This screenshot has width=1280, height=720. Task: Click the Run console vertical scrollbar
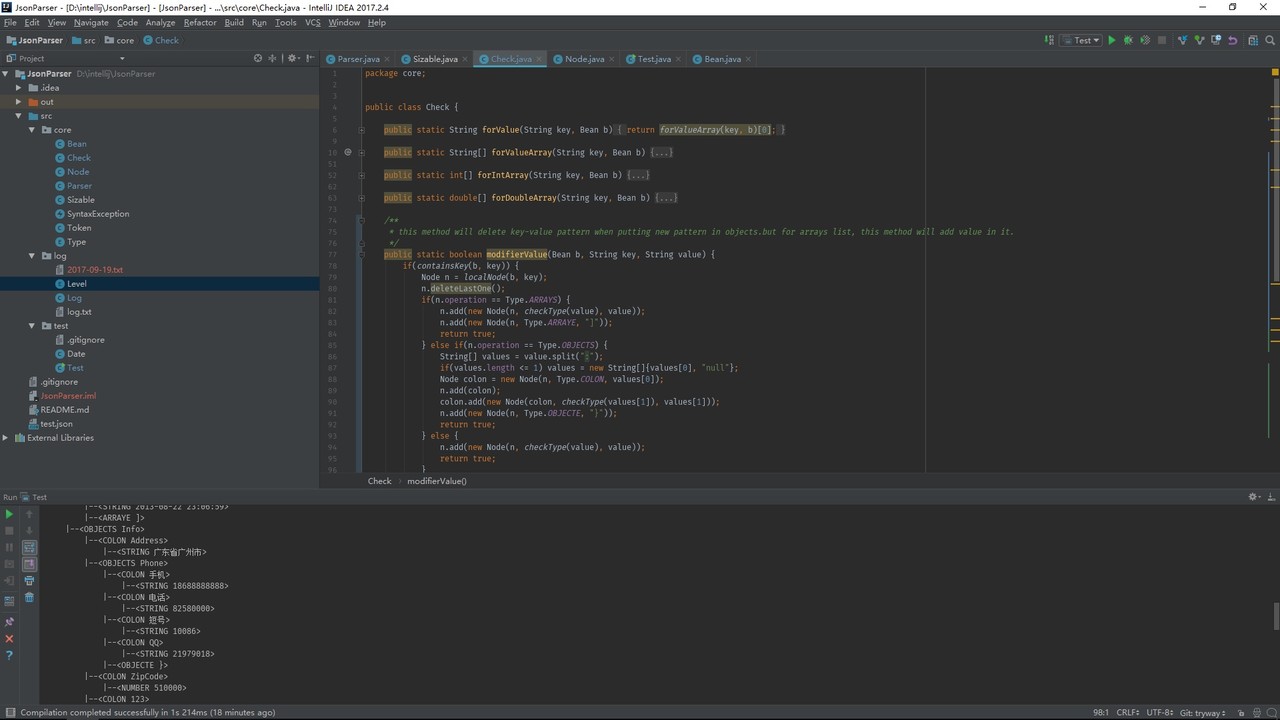pyautogui.click(x=1275, y=616)
